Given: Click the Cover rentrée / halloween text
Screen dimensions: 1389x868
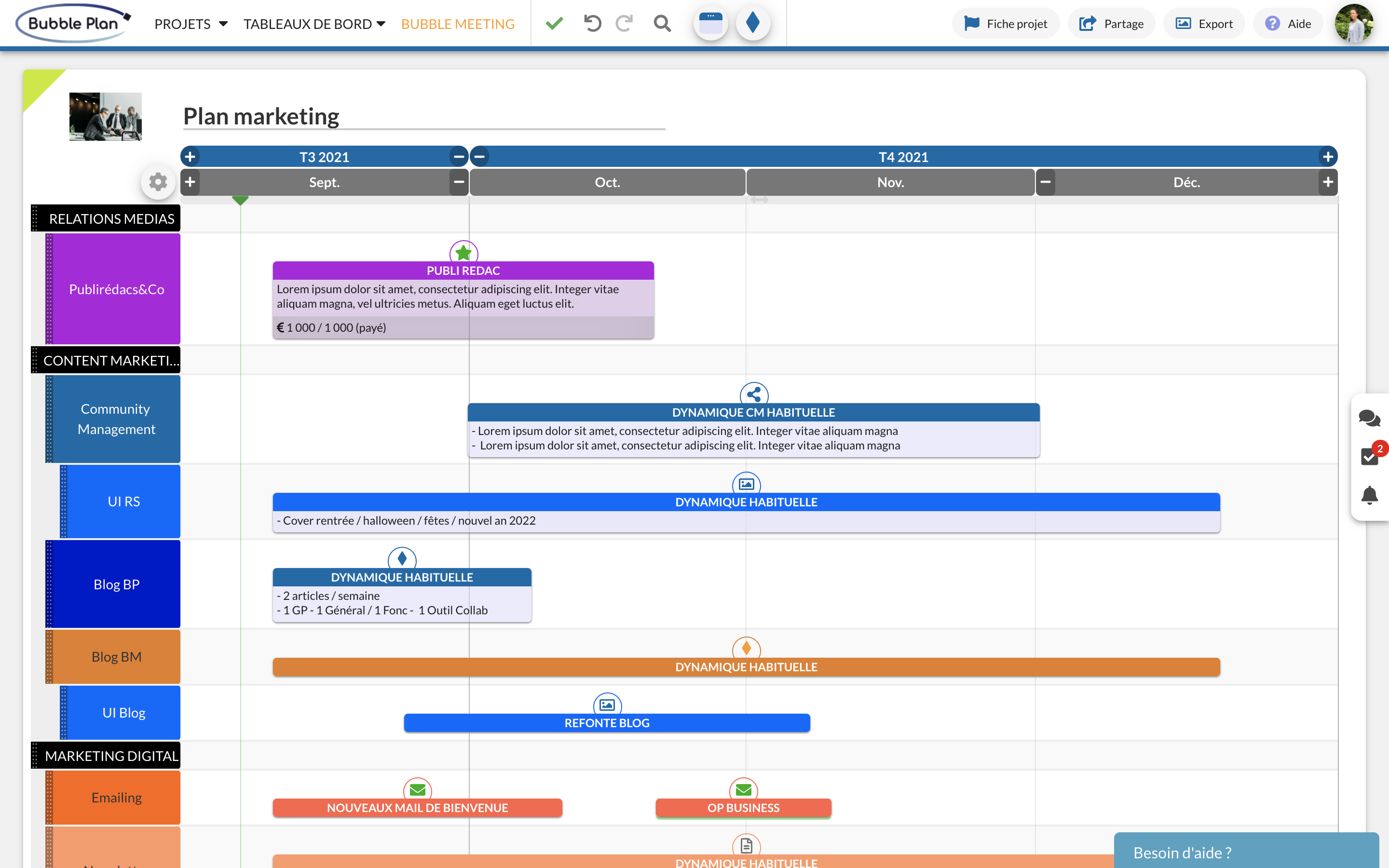Looking at the screenshot, I should 407,520.
